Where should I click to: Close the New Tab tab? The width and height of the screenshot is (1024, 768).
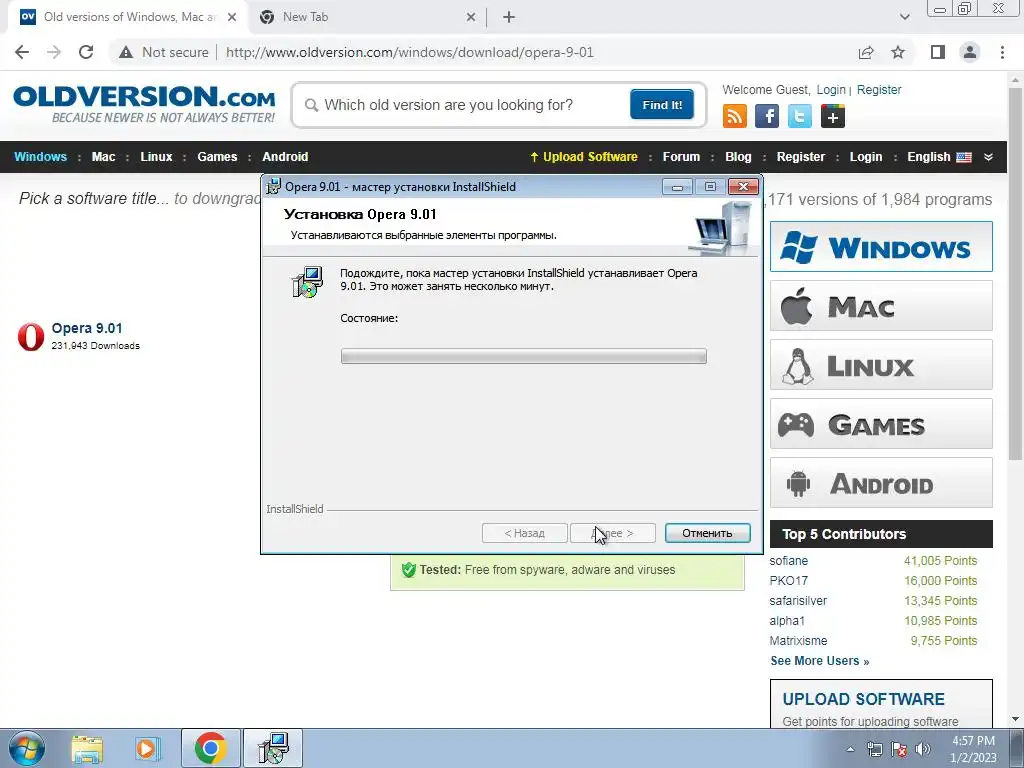click(x=471, y=17)
